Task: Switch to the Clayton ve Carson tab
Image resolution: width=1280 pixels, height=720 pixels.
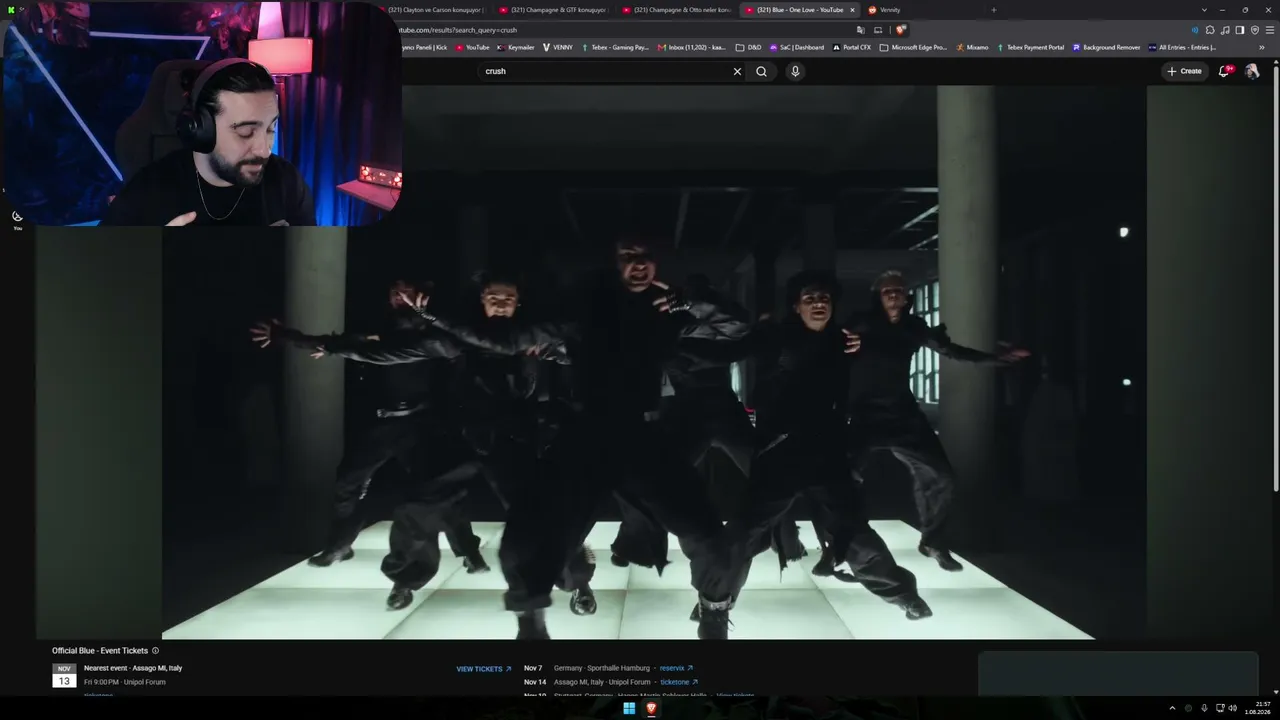Action: point(434,10)
